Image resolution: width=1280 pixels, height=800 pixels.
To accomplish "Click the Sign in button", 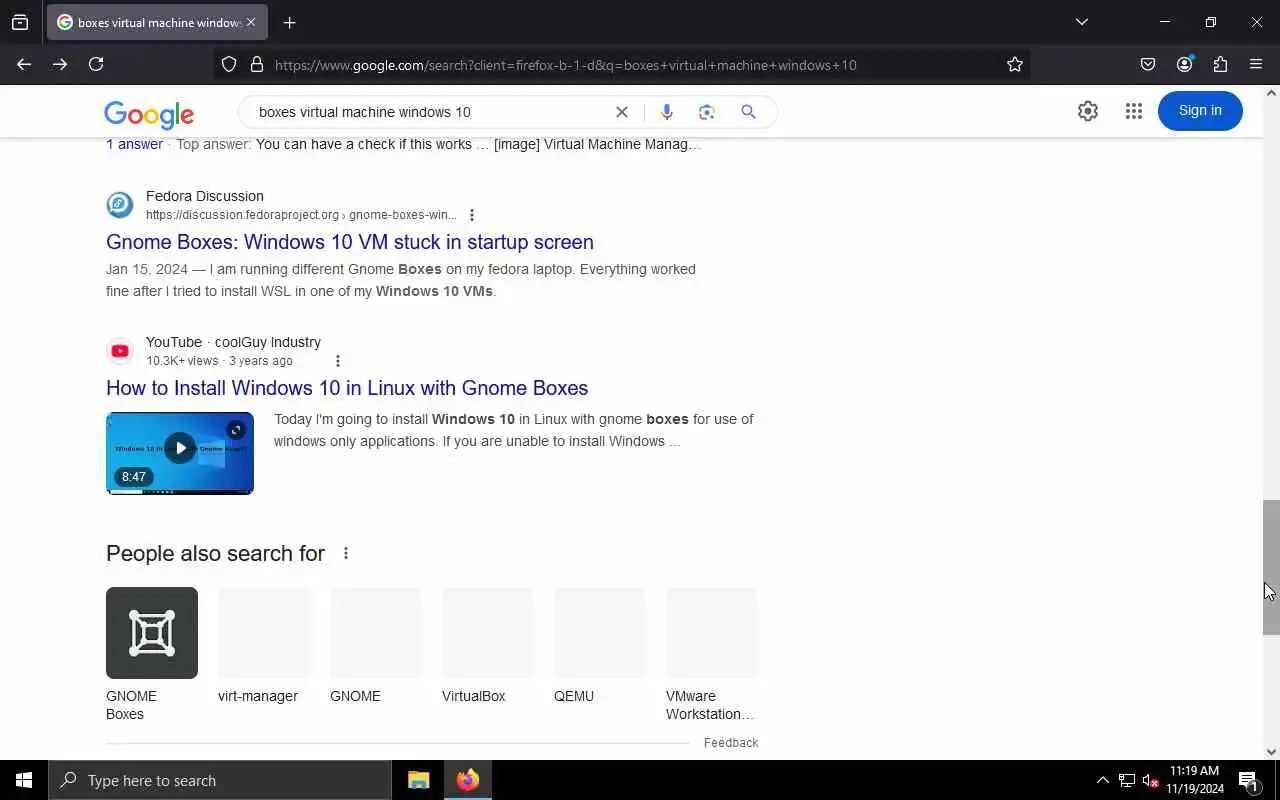I will point(1200,110).
